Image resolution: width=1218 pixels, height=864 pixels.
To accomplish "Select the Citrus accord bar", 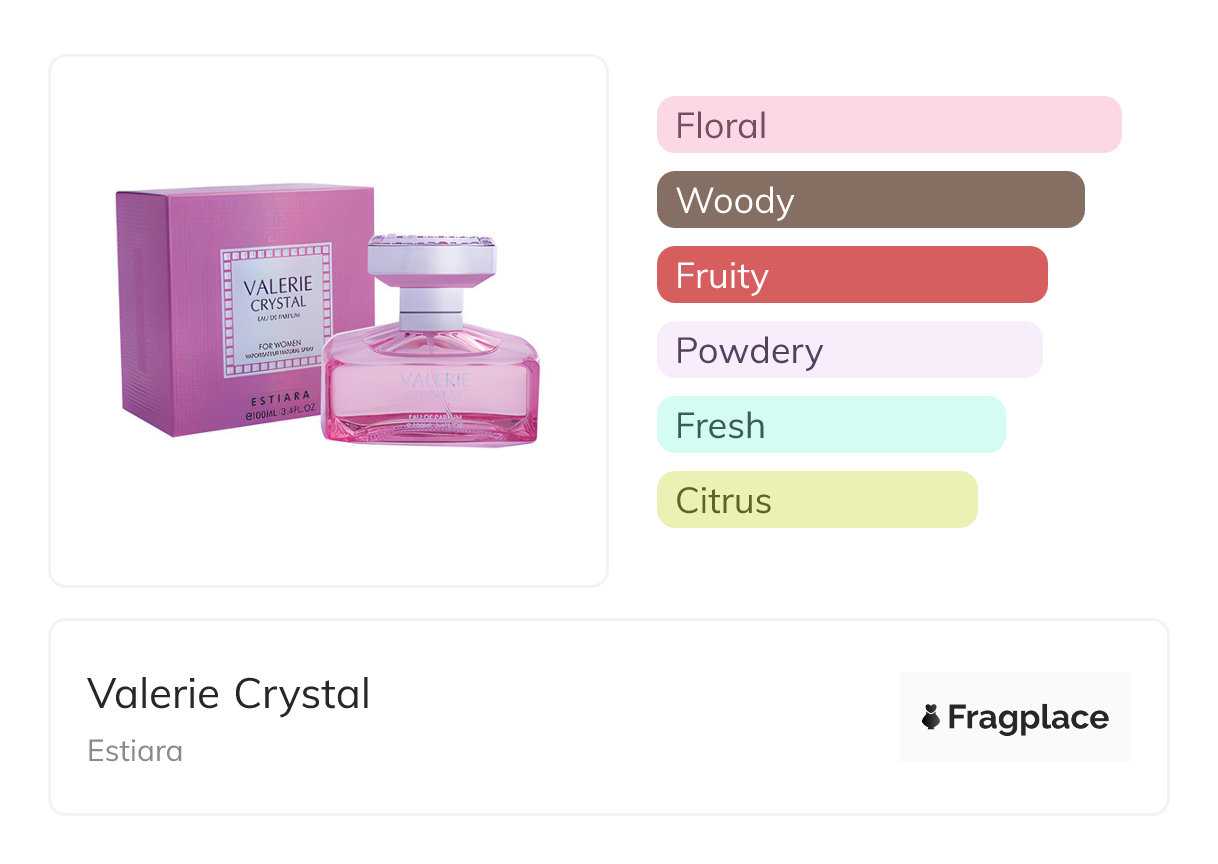I will (x=816, y=500).
